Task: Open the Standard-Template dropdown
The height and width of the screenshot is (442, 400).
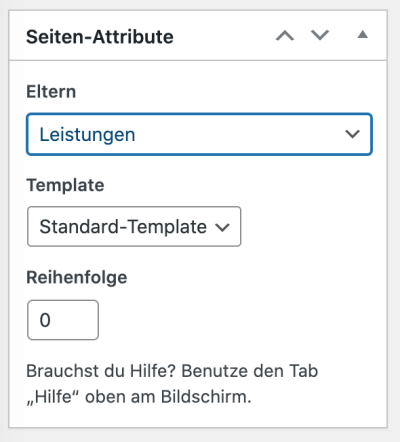Action: (x=134, y=227)
